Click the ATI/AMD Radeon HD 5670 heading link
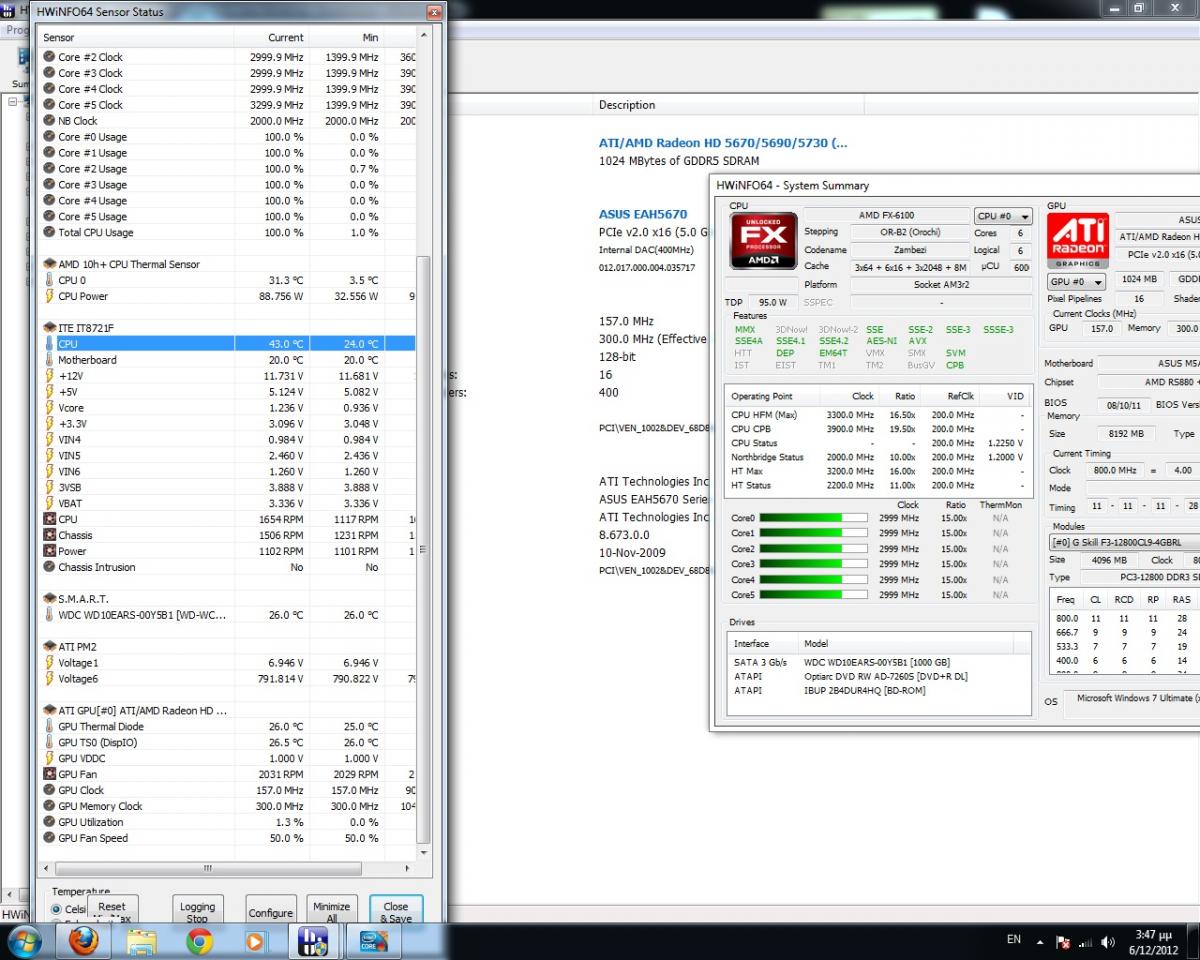This screenshot has height=960, width=1200. click(x=723, y=143)
